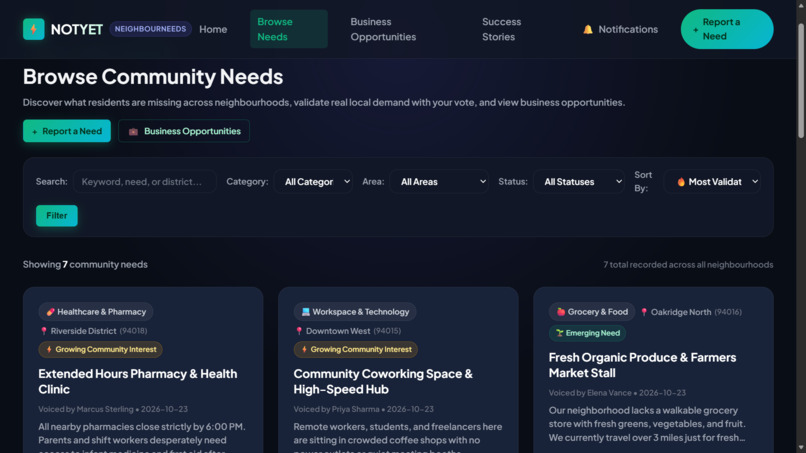Click the apple icon on Grocery & Food tag

tap(561, 312)
